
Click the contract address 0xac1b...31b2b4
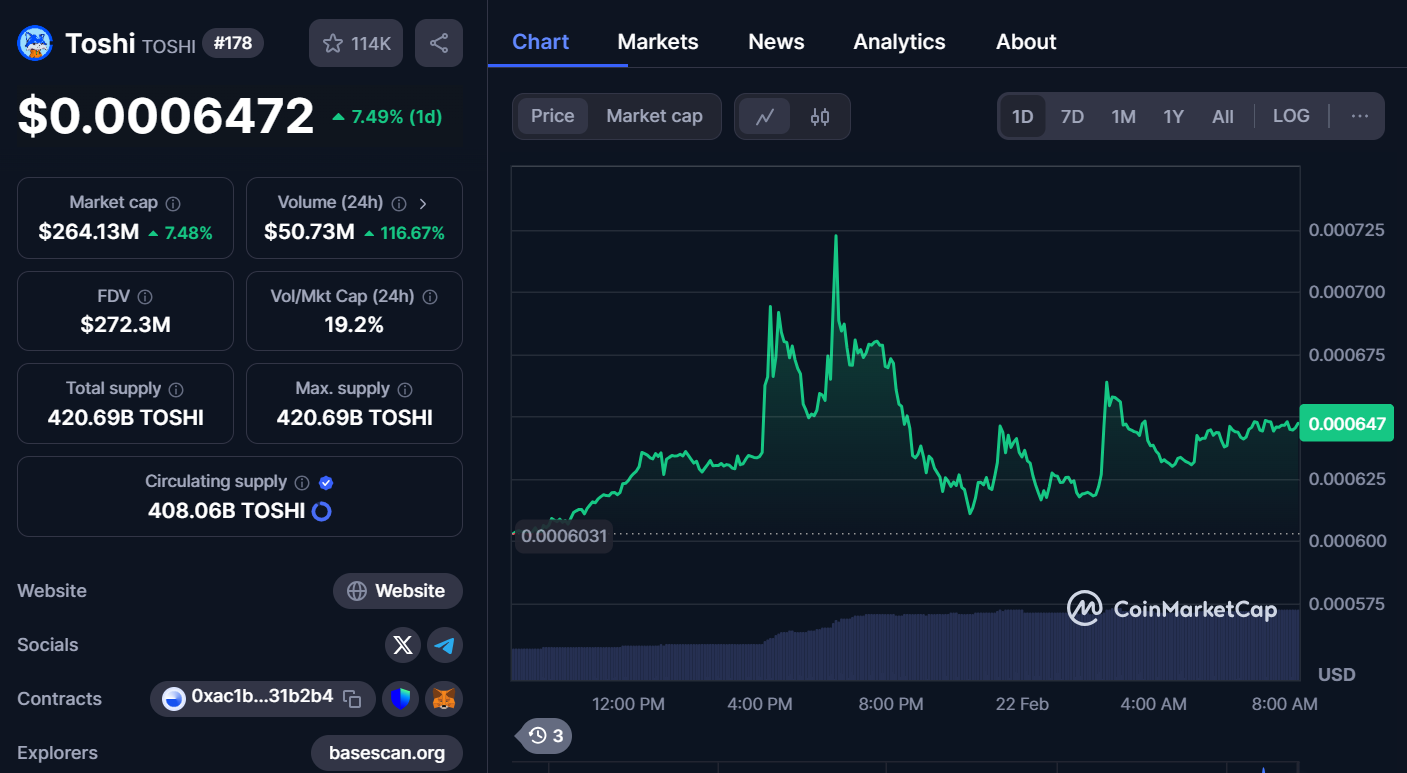262,697
